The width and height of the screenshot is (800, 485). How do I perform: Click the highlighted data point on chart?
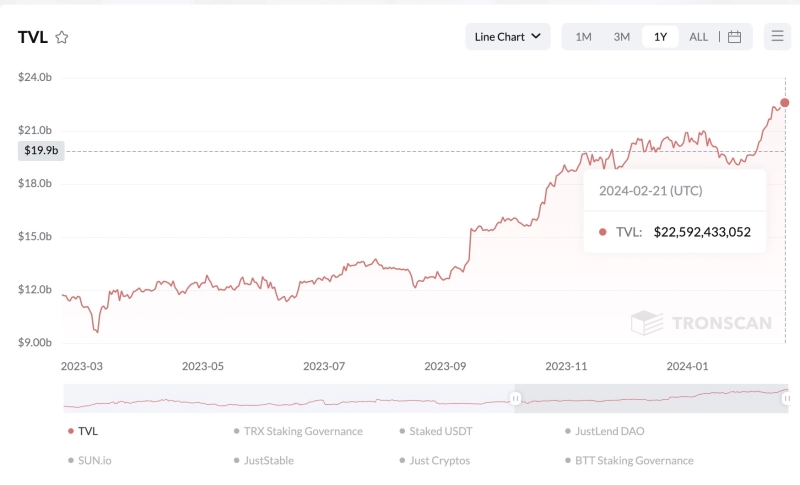pyautogui.click(x=784, y=102)
